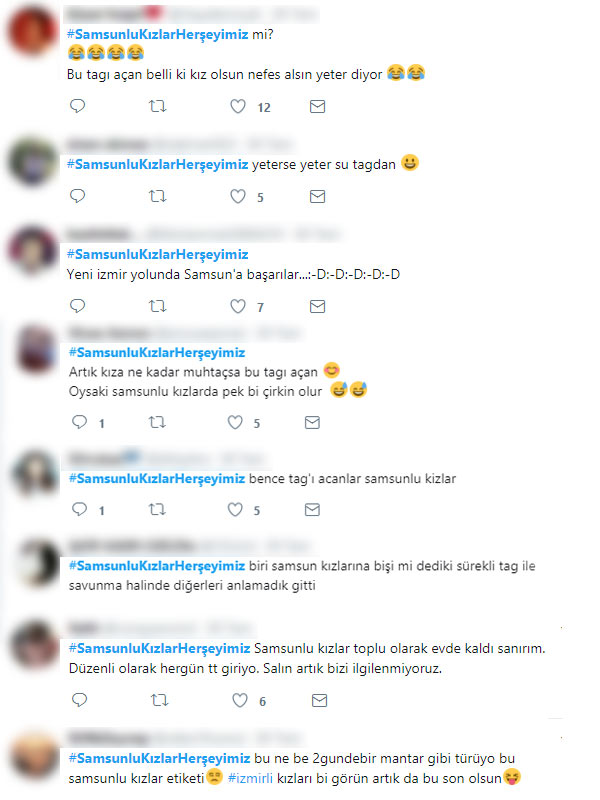This screenshot has width=600, height=800.
Task: Send the 'Yeni izmir yolunda' tweet via direct message
Action: point(317,306)
